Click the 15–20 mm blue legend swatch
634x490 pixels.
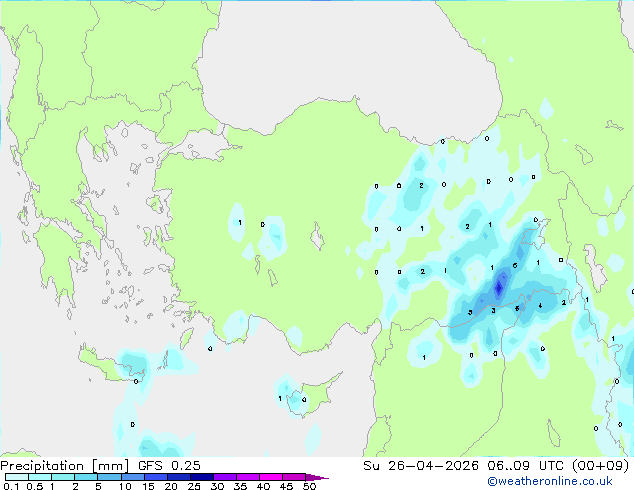[155, 477]
